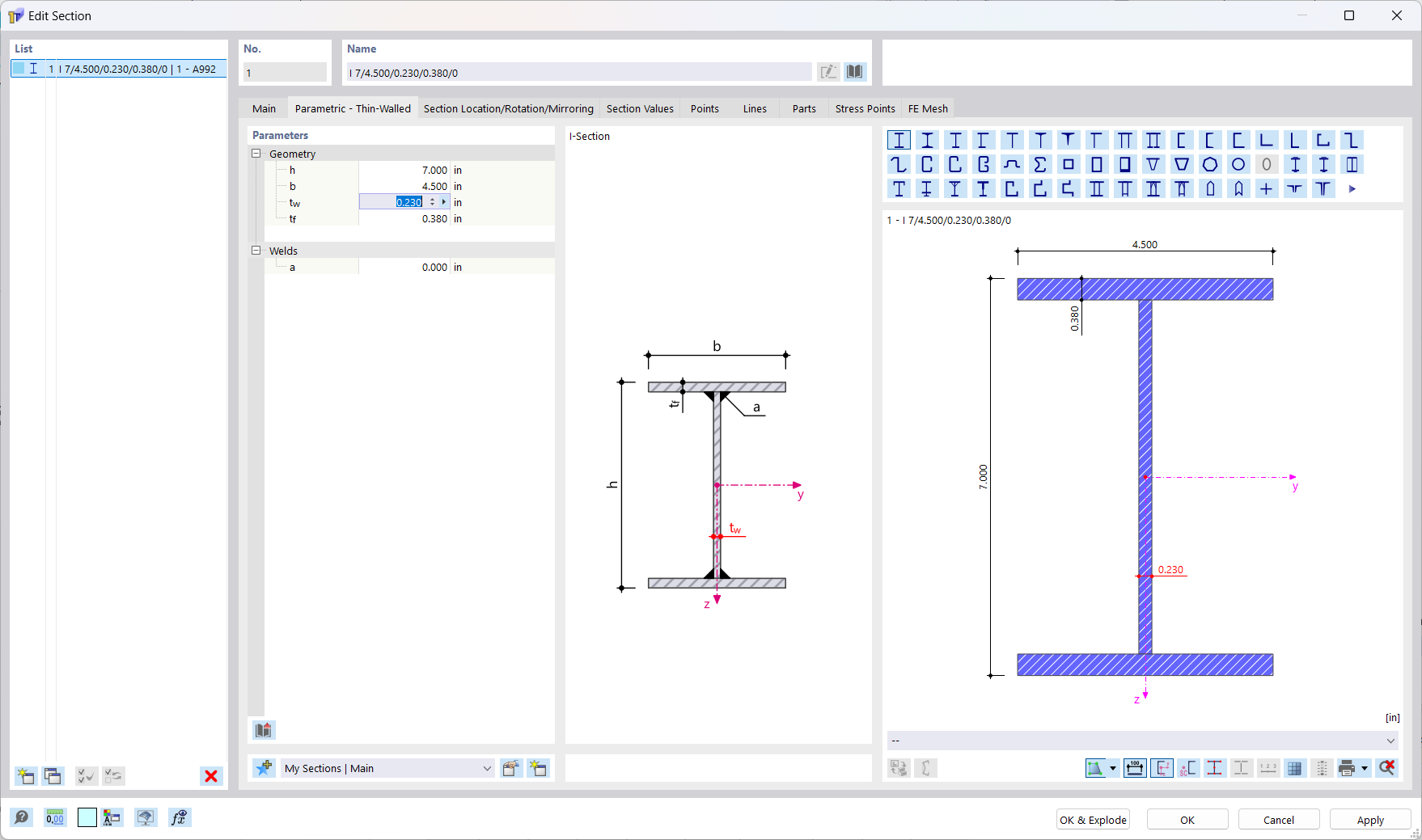Screen dimensions: 1422x840
Task: Switch to the Section Values tab
Action: (639, 108)
